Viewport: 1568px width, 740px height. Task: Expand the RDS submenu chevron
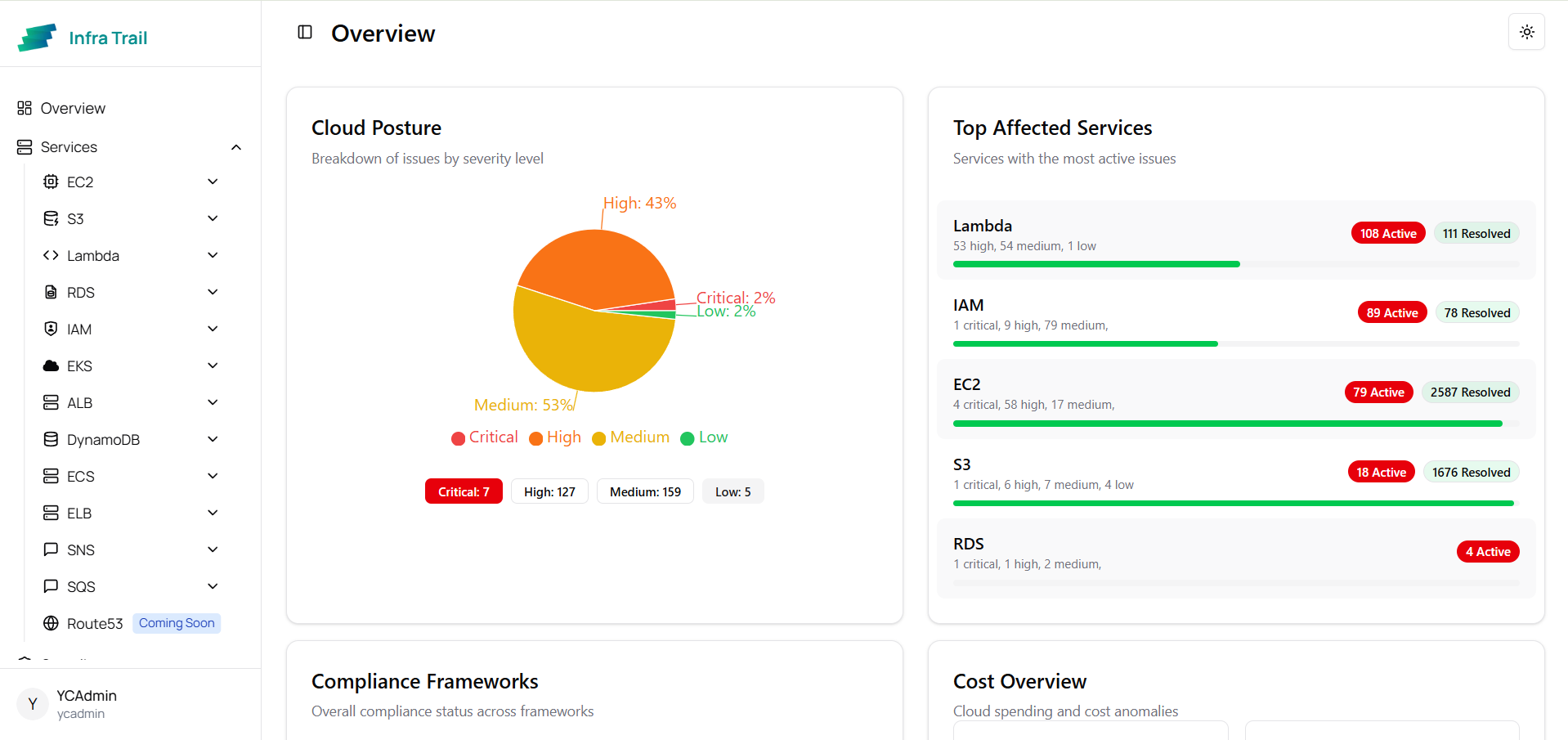pos(213,292)
